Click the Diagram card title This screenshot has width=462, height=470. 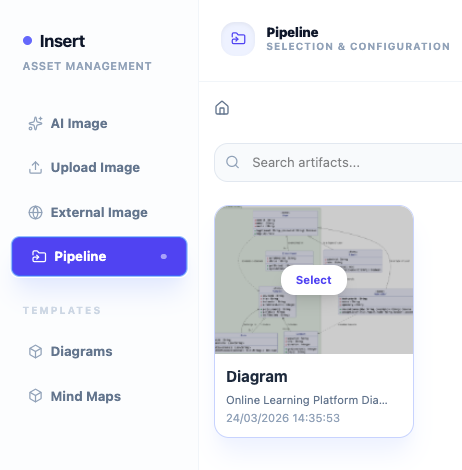click(257, 377)
